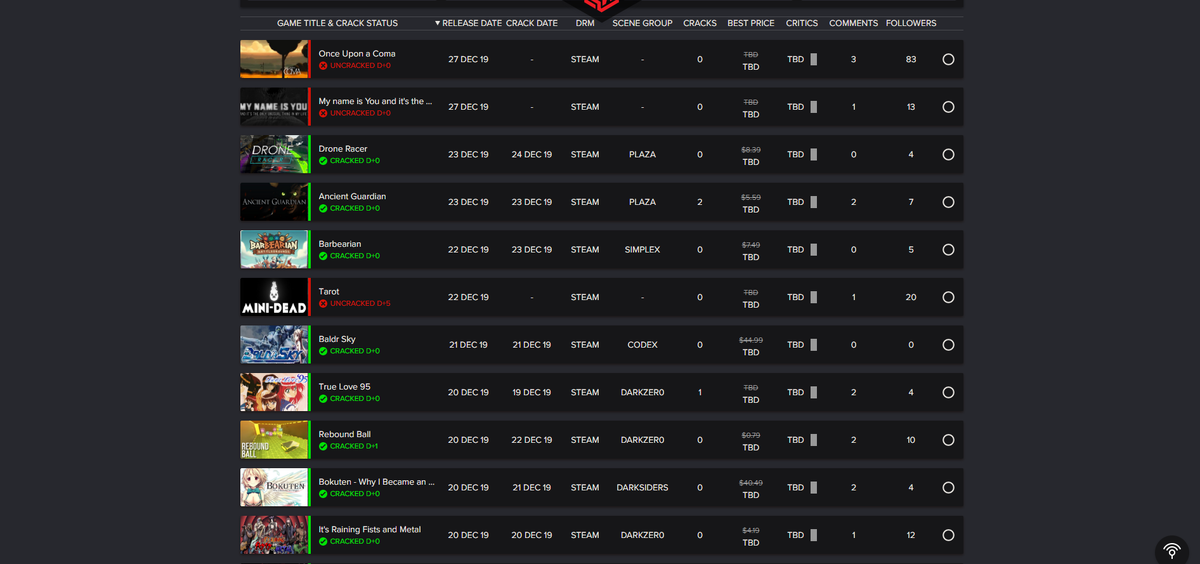Click the critics score bar for Tarot

point(814,297)
